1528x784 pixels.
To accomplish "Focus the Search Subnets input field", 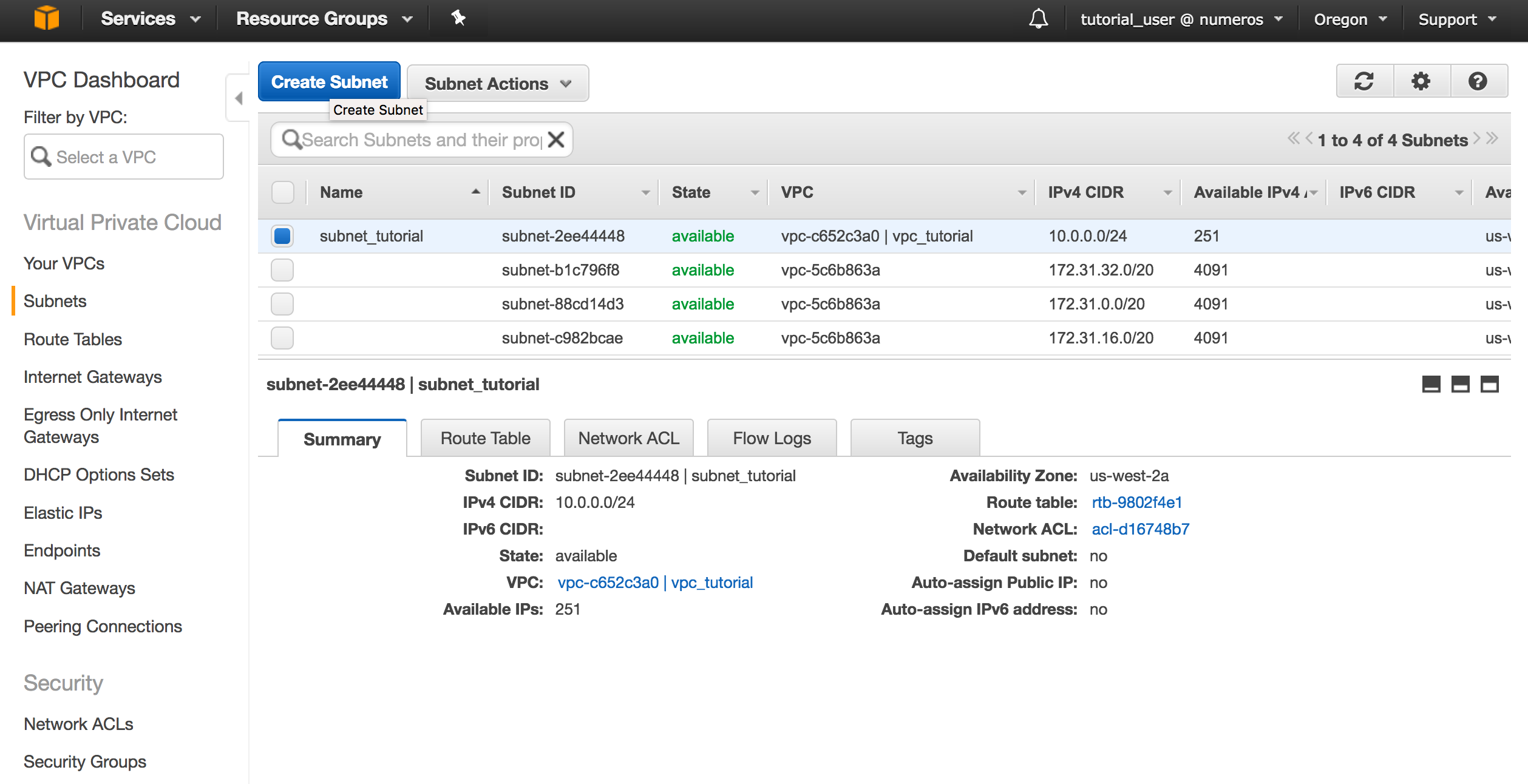I will pos(422,140).
